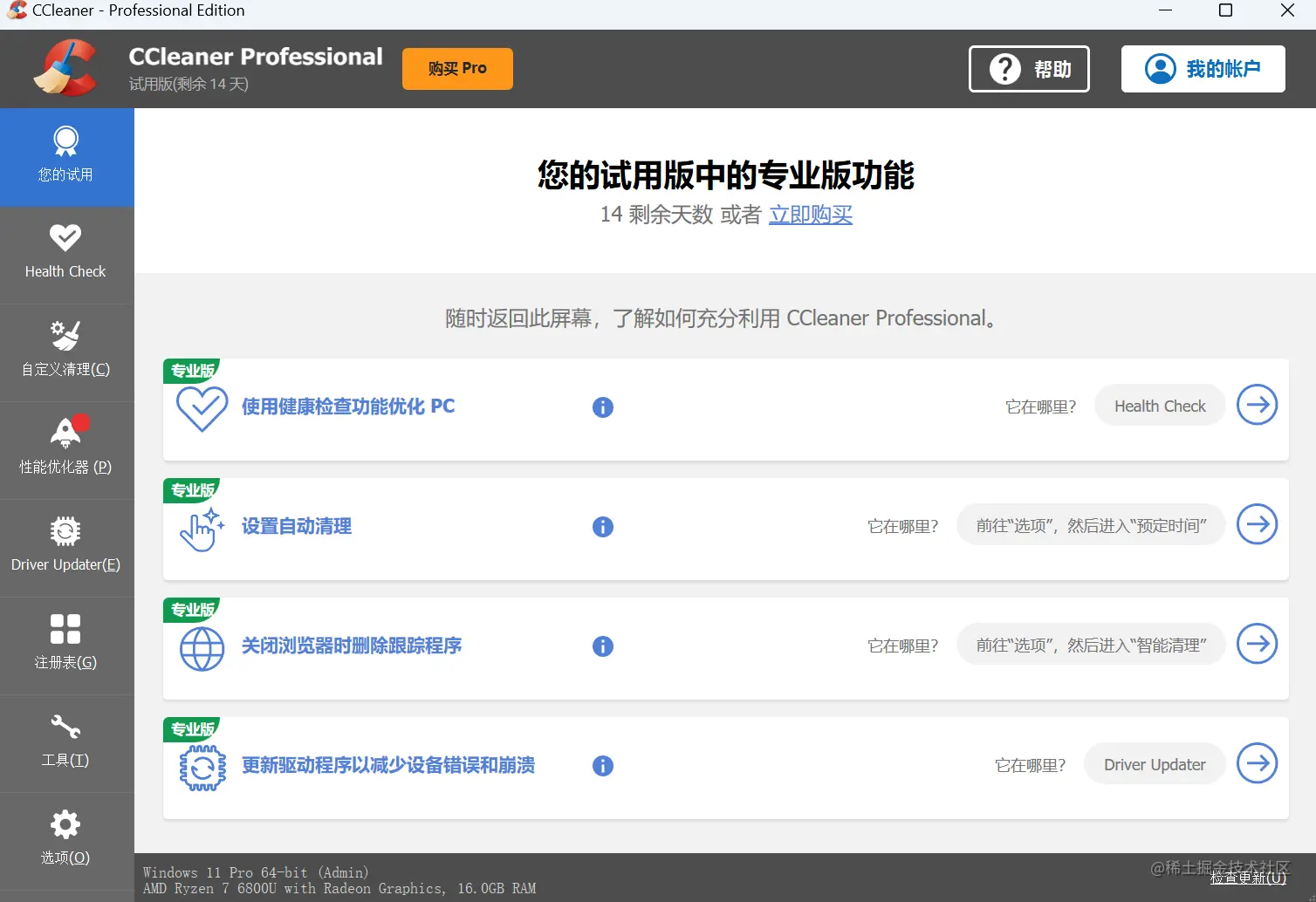Image resolution: width=1316 pixels, height=902 pixels.
Task: Click the Health Check pill button
Action: click(x=1160, y=406)
